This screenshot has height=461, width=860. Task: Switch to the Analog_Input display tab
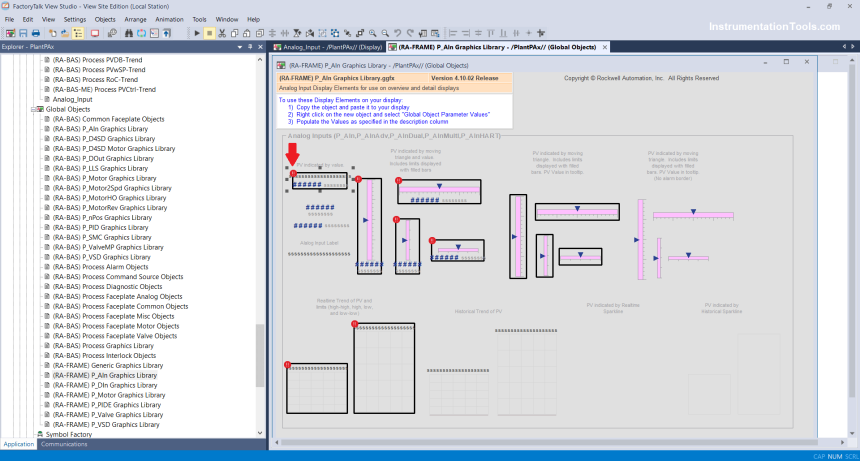(328, 47)
